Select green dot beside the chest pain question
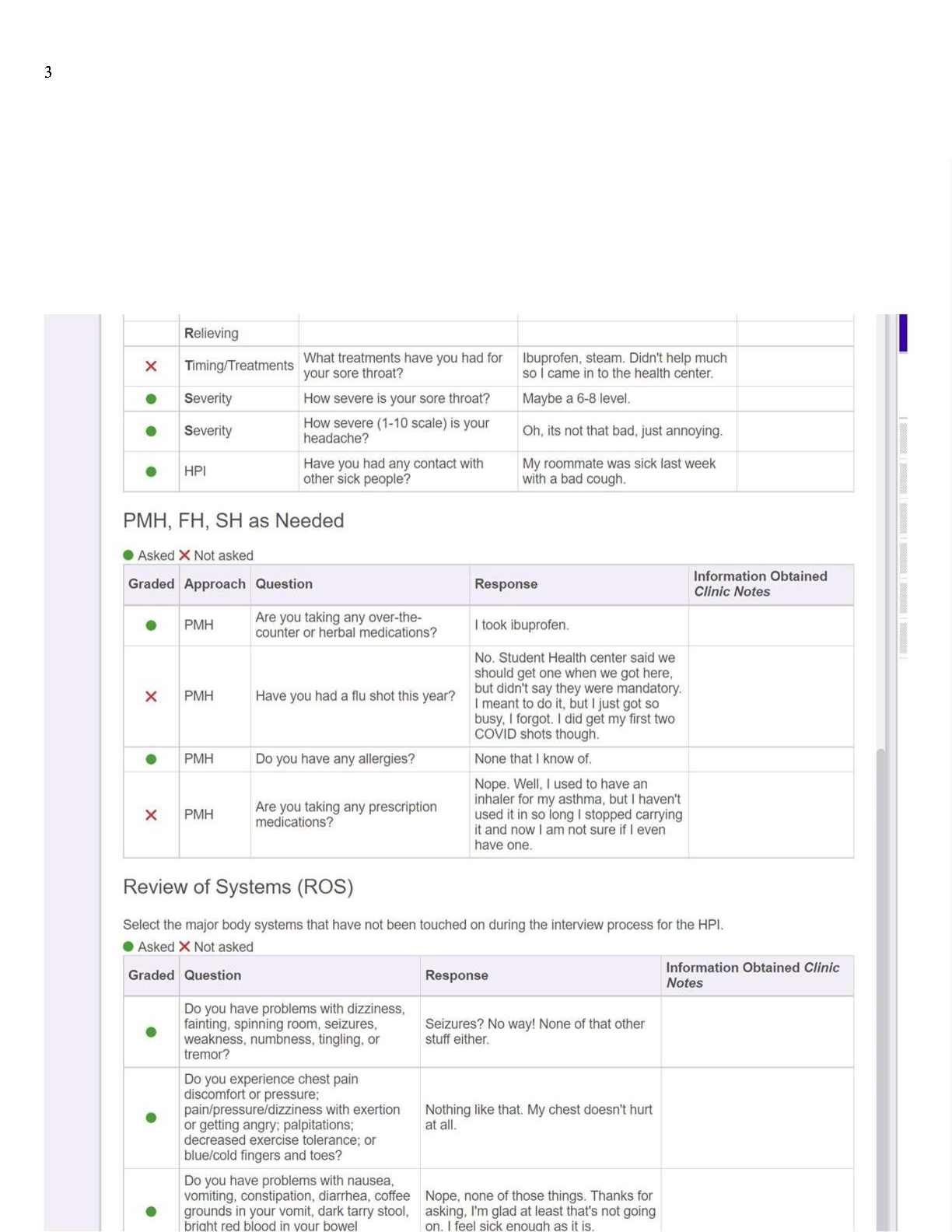This screenshot has width=952, height=1232. (151, 1118)
